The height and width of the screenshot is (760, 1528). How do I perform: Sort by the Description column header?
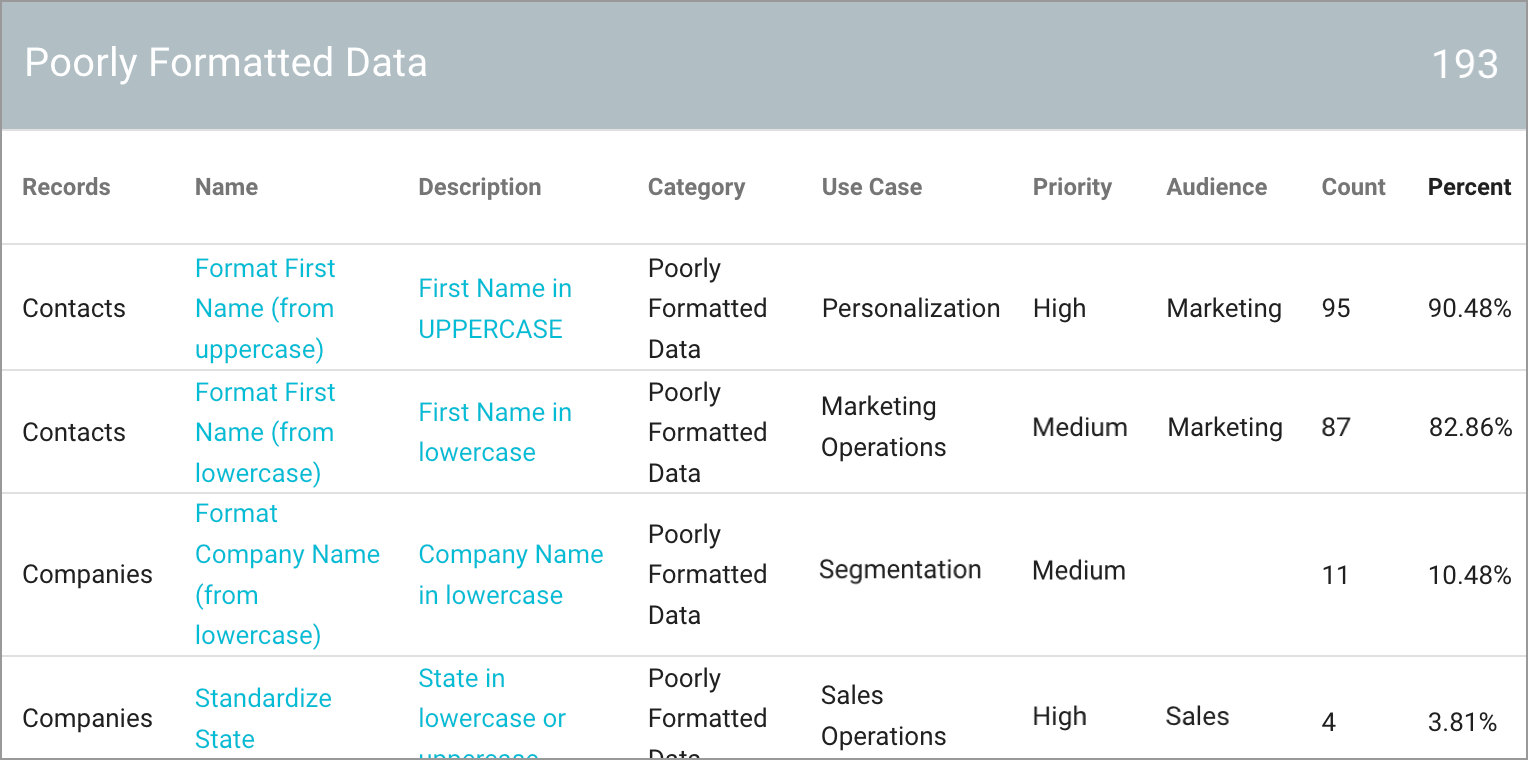tap(479, 187)
